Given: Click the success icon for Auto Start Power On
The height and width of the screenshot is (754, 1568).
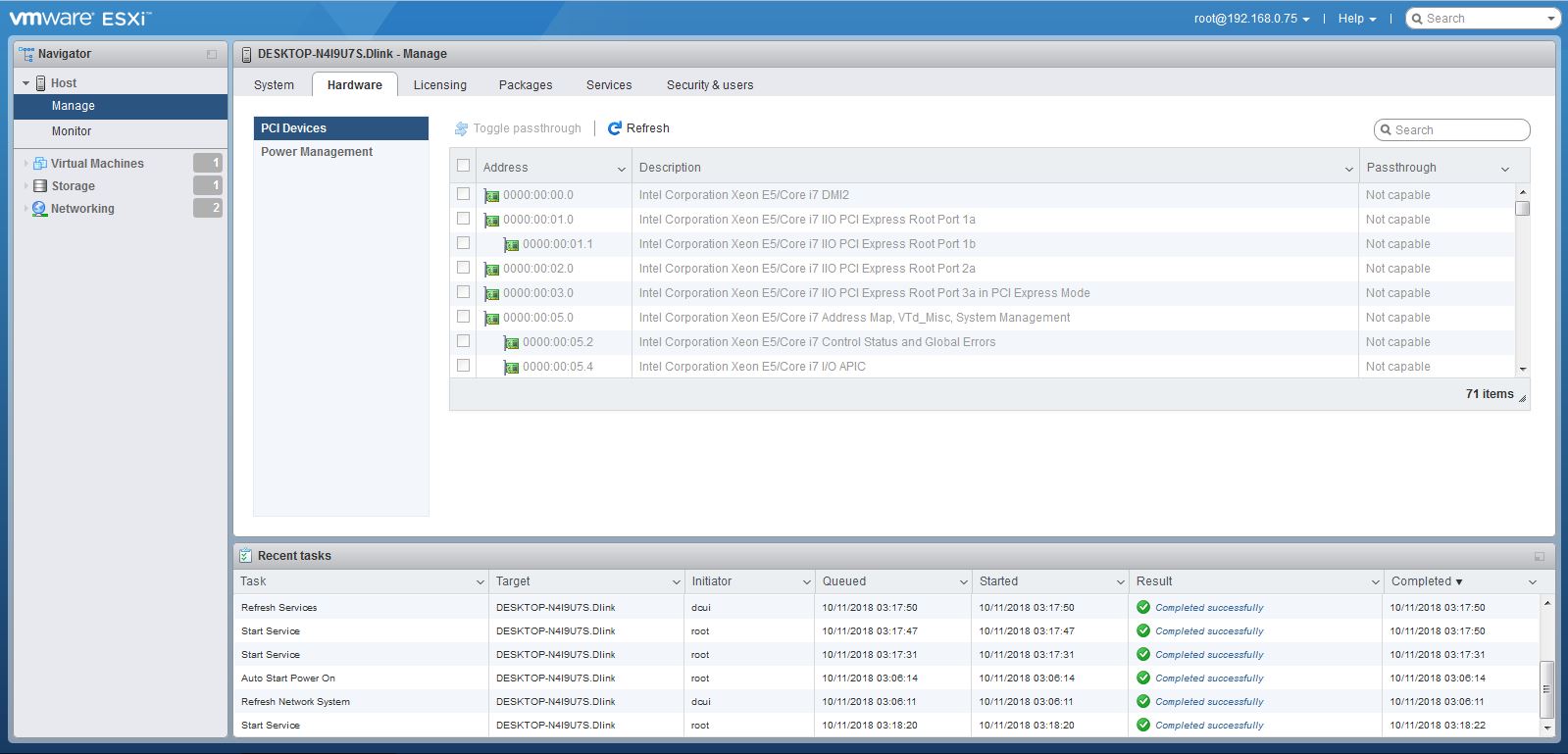Looking at the screenshot, I should [1143, 678].
